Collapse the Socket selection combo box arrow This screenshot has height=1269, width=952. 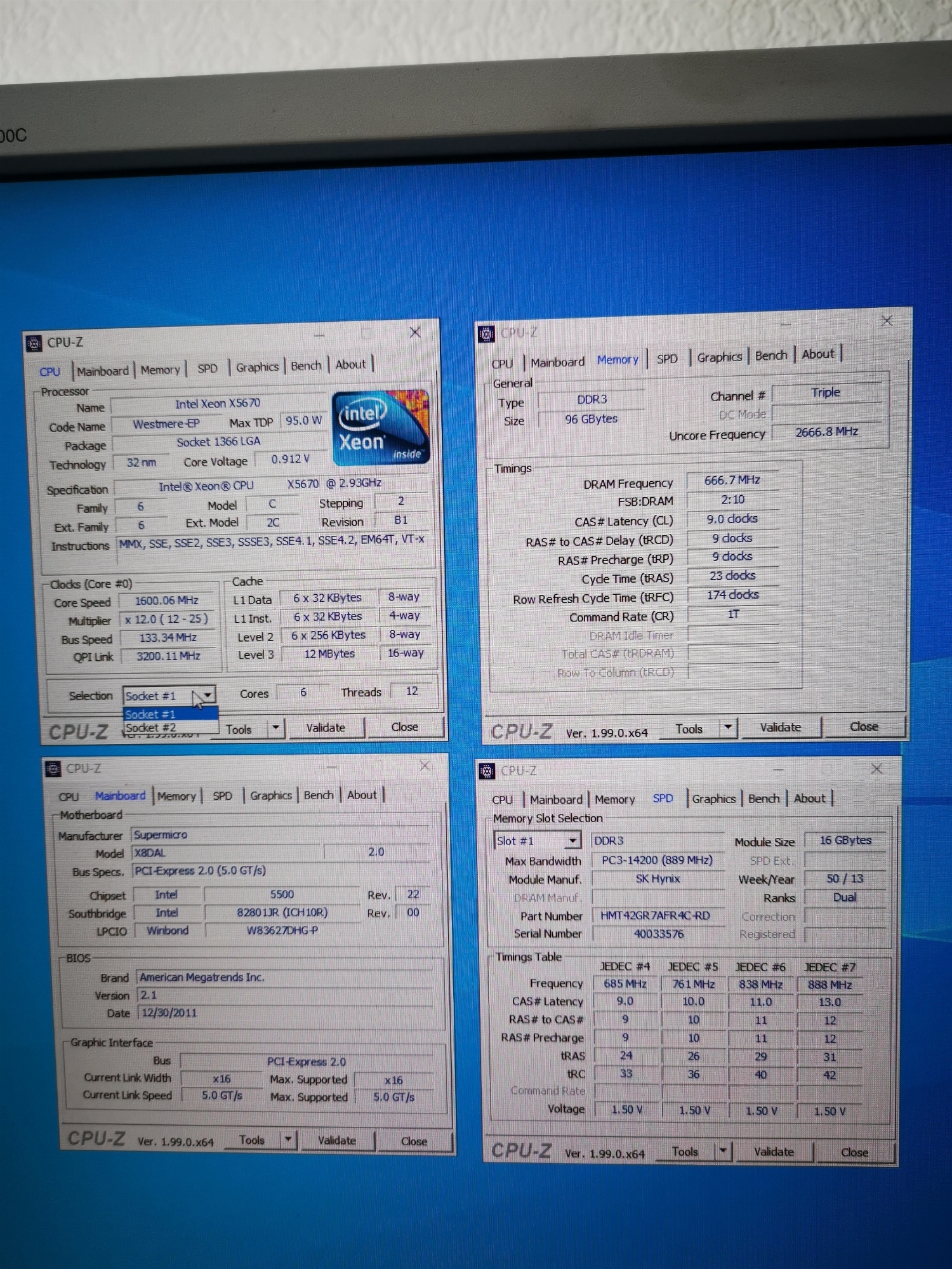click(x=208, y=696)
